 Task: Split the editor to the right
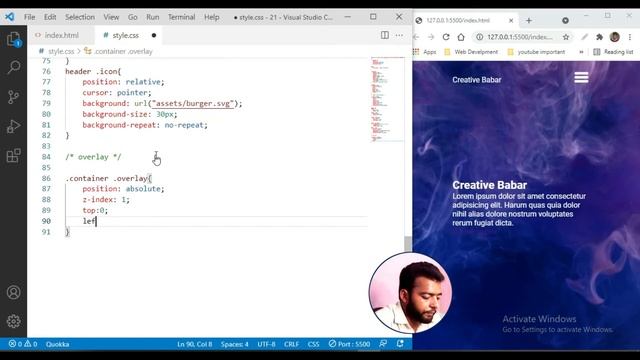tap(384, 35)
